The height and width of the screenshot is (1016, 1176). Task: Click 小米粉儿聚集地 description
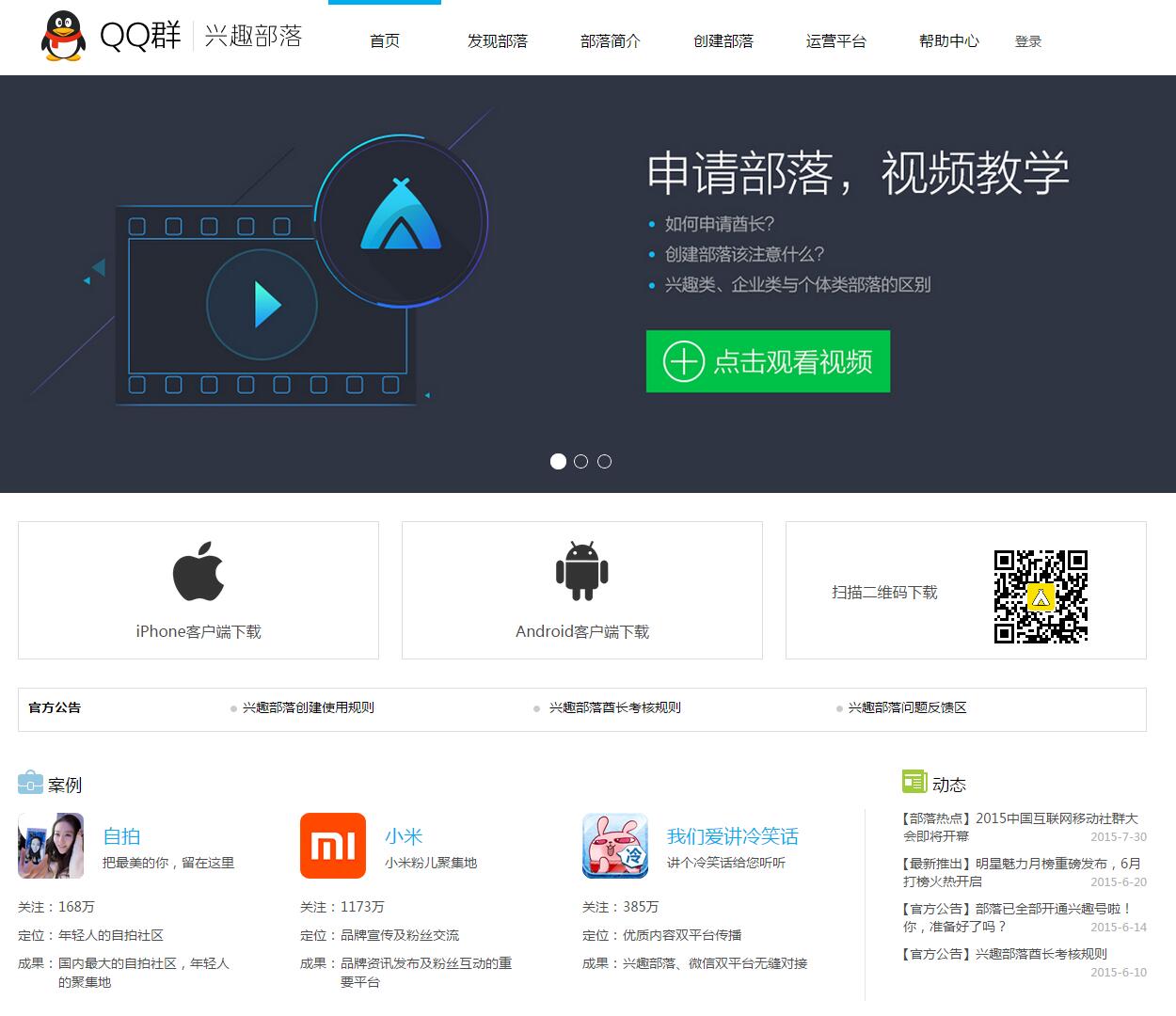point(431,863)
